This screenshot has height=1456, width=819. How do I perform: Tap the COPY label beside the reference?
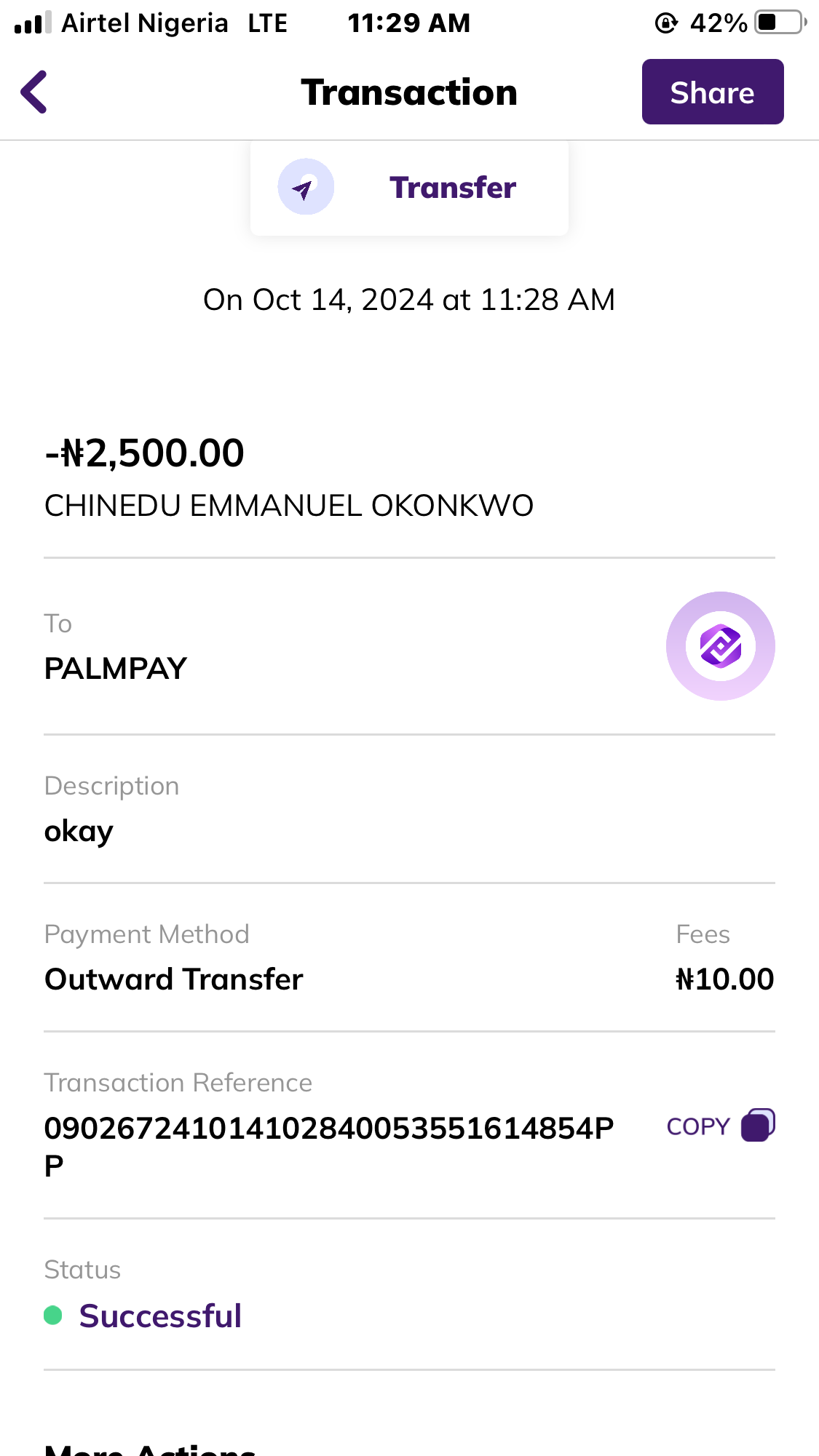697,1126
